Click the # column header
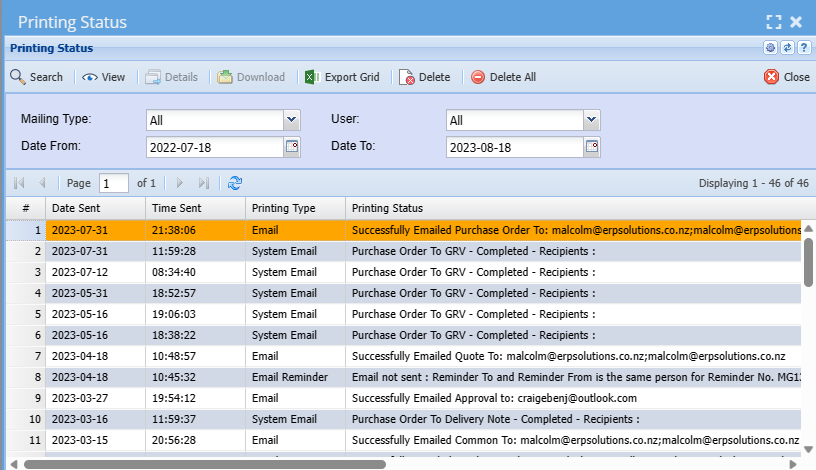 26,208
